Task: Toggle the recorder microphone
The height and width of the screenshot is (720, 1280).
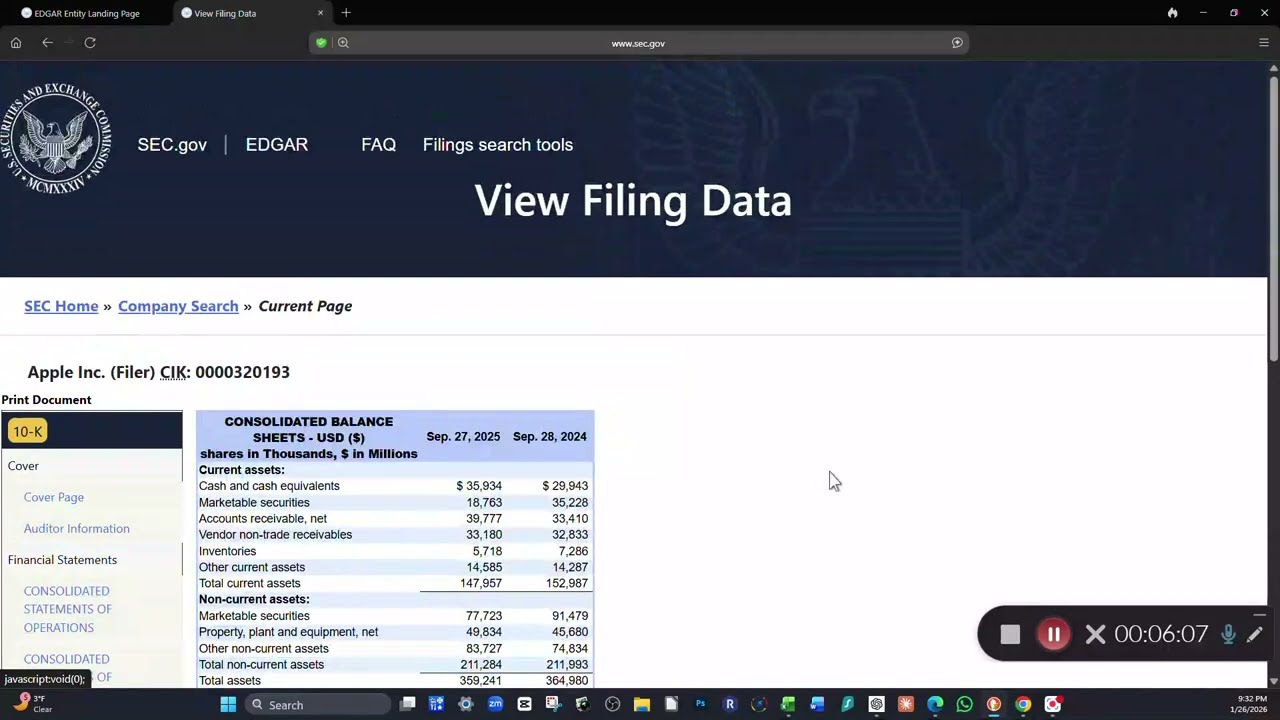Action: click(x=1228, y=634)
